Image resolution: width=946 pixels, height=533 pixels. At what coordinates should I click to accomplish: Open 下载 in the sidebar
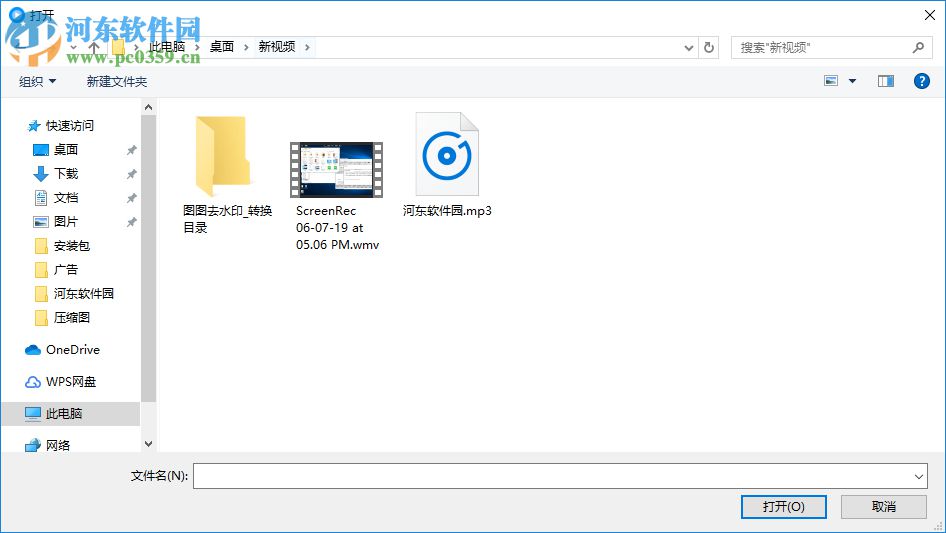66,173
